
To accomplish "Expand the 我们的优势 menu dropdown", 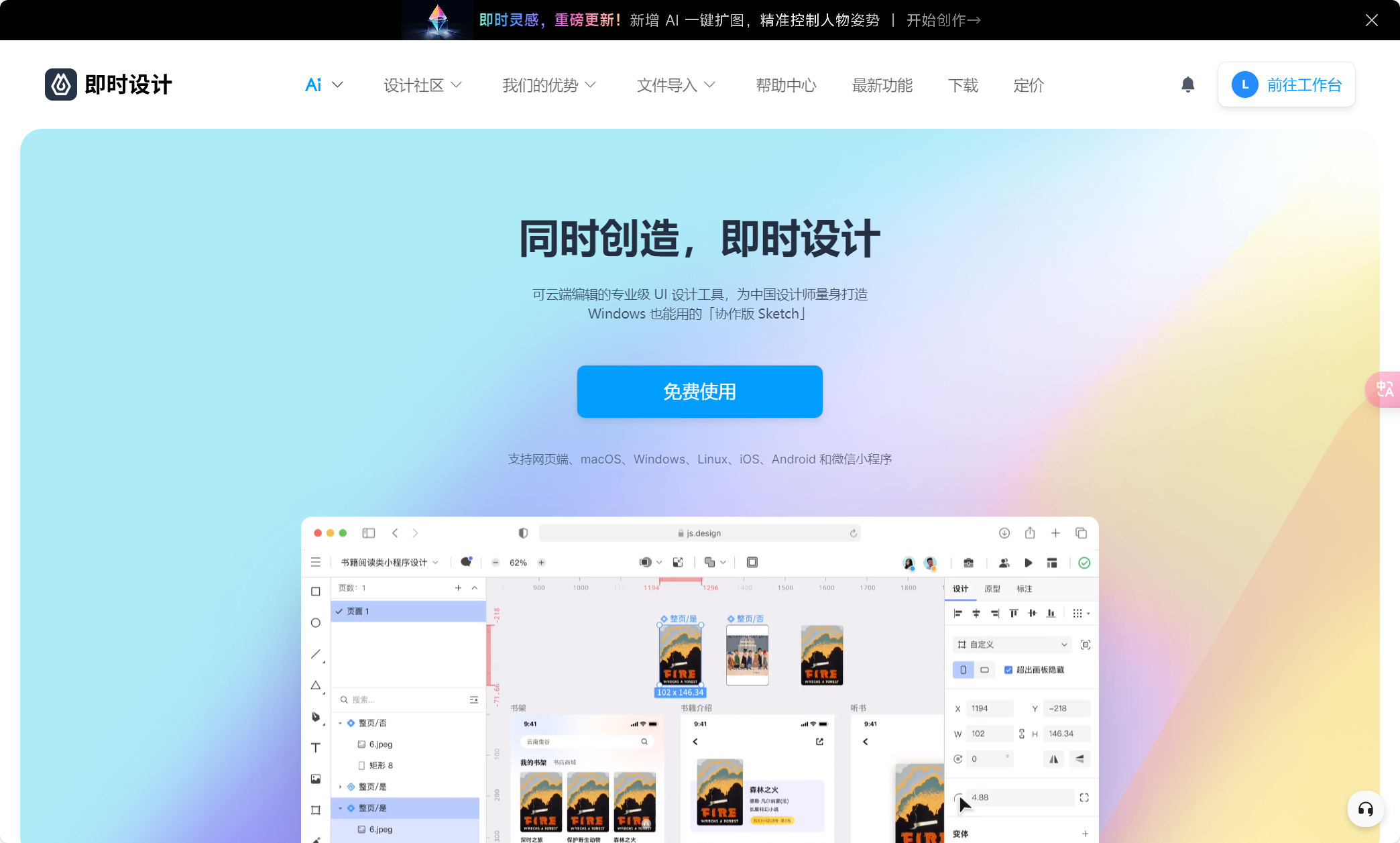I will click(548, 85).
